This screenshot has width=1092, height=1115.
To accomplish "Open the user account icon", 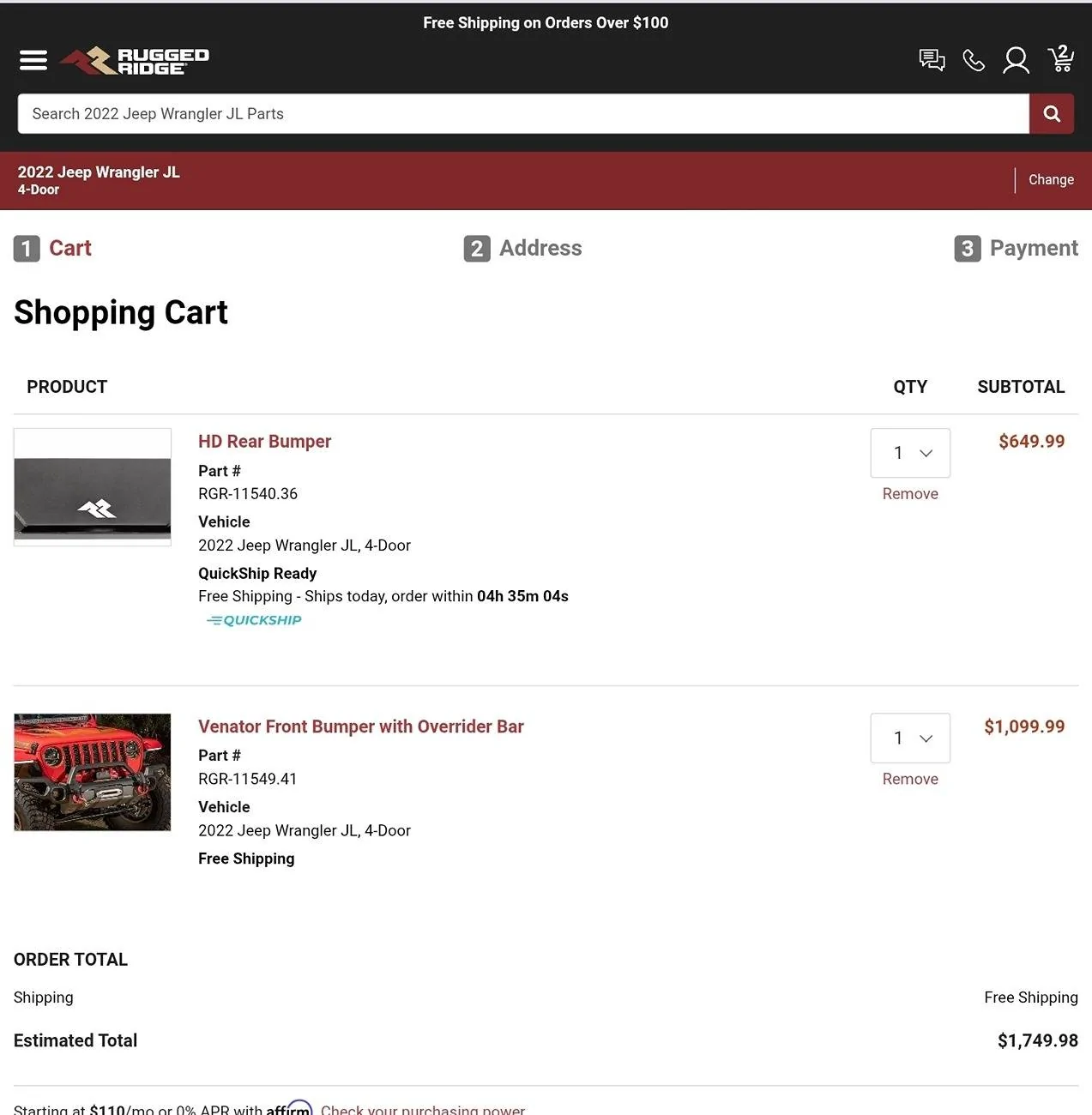I will click(x=1017, y=60).
